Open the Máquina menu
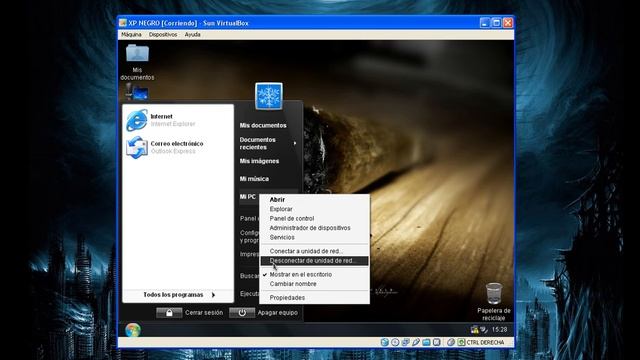Screen dimensions: 640x360 coord(131,35)
